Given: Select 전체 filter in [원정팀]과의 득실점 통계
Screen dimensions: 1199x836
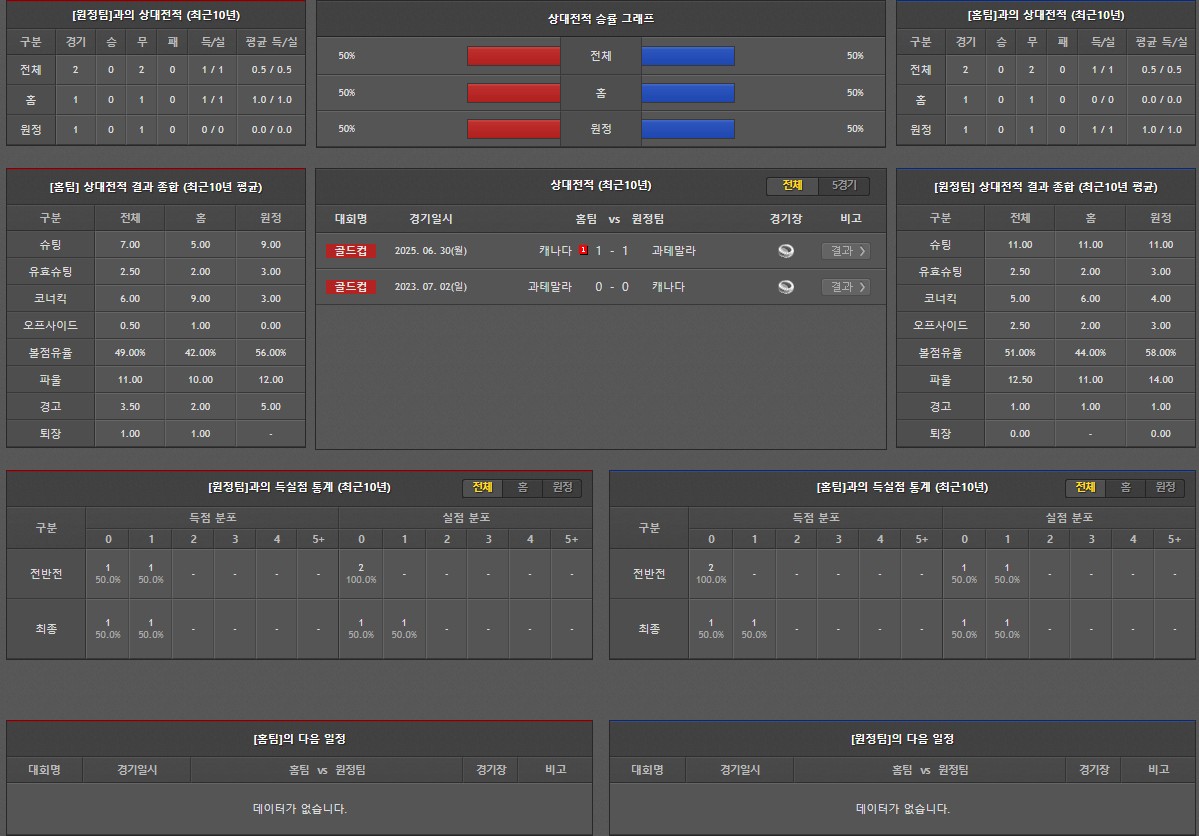Looking at the screenshot, I should click(482, 487).
